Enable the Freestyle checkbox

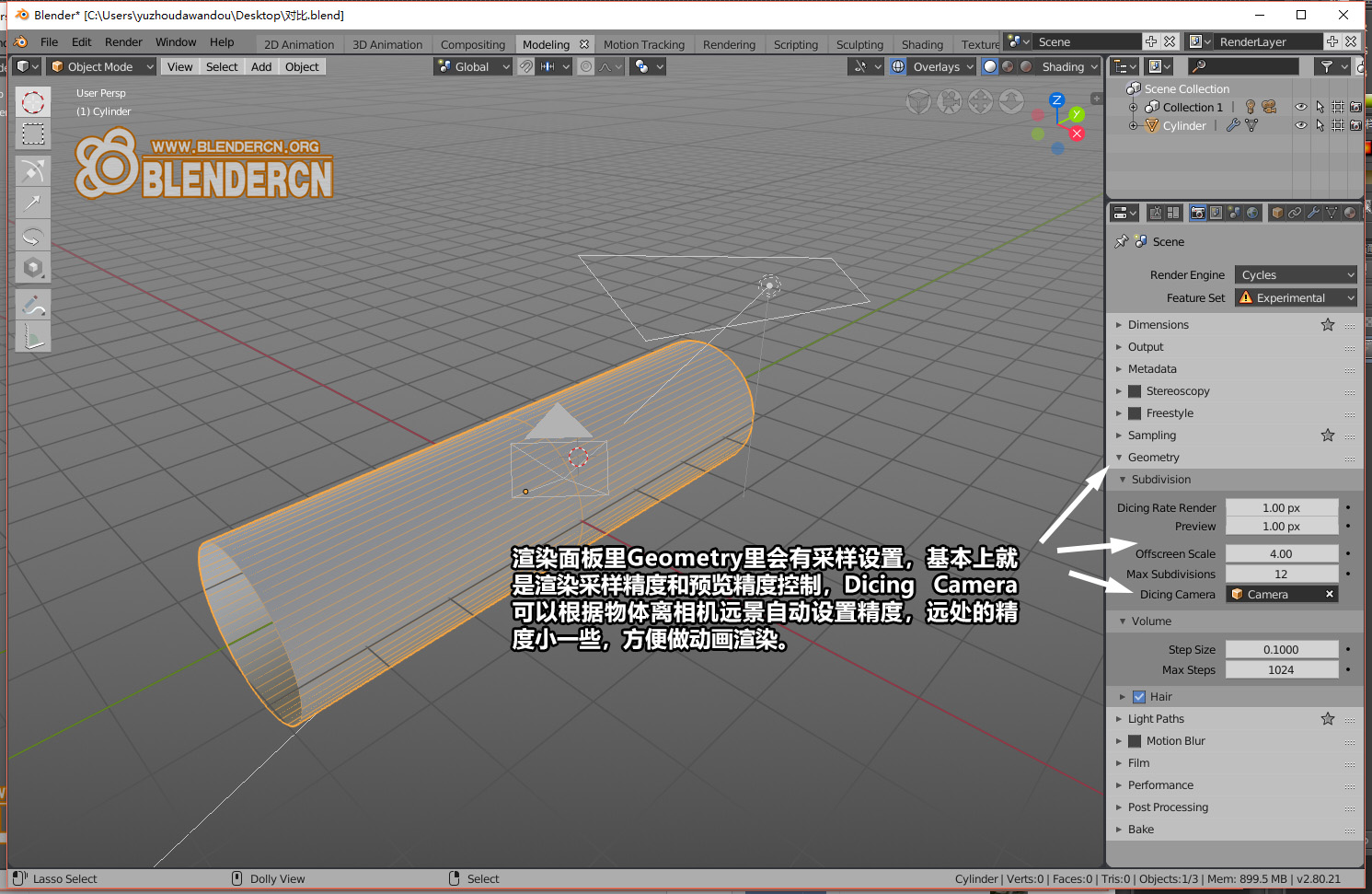tap(1135, 413)
